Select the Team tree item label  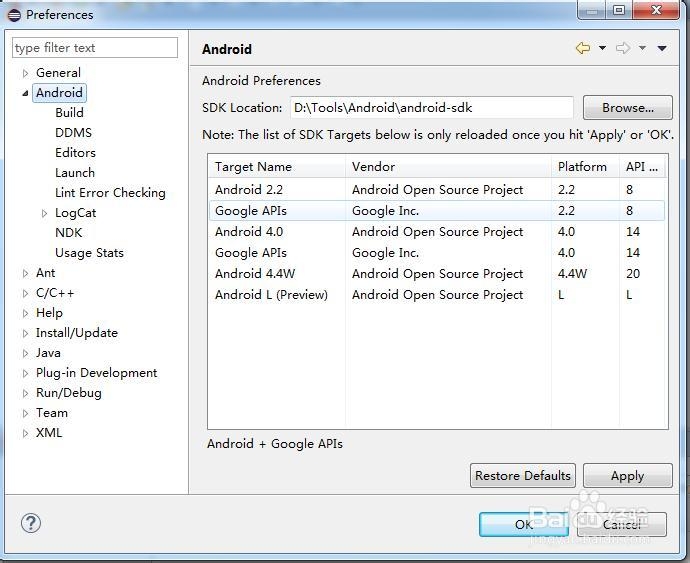coord(51,413)
